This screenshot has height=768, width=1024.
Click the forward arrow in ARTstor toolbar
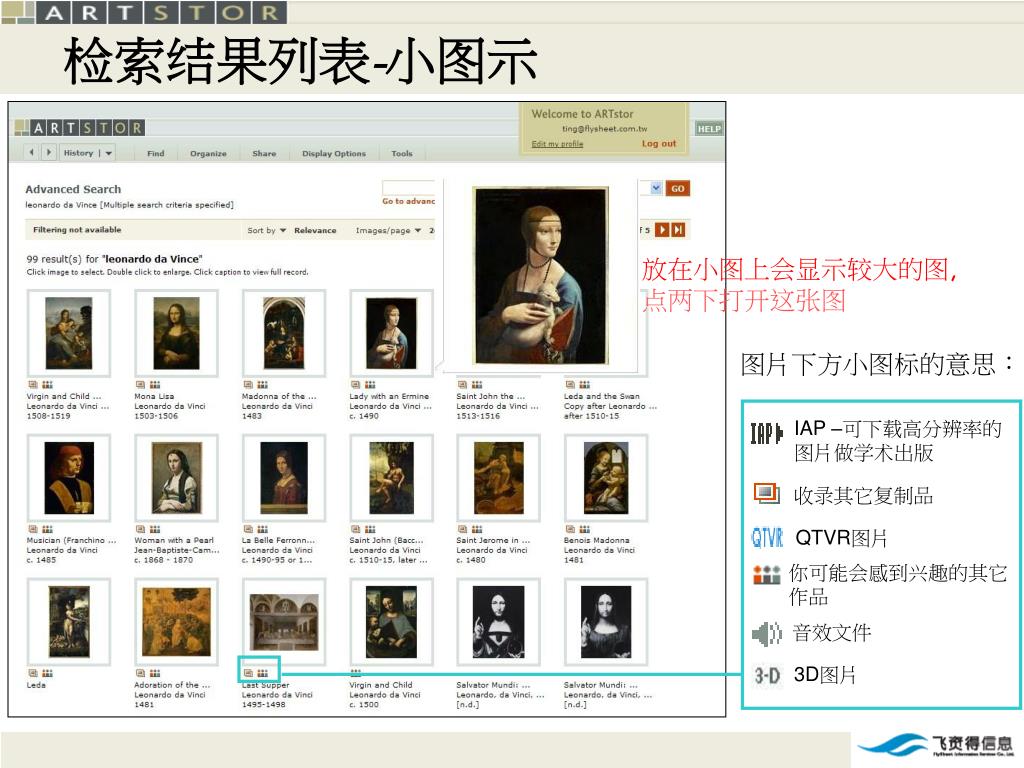(48, 152)
